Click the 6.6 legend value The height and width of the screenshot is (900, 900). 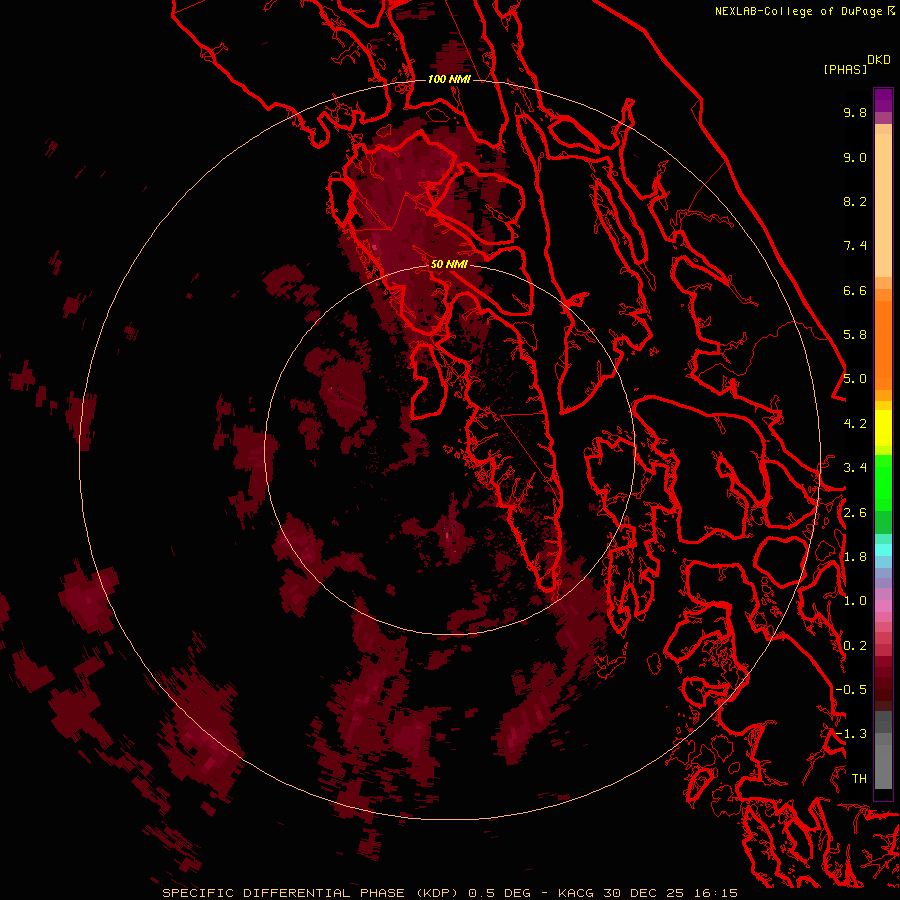[x=855, y=290]
